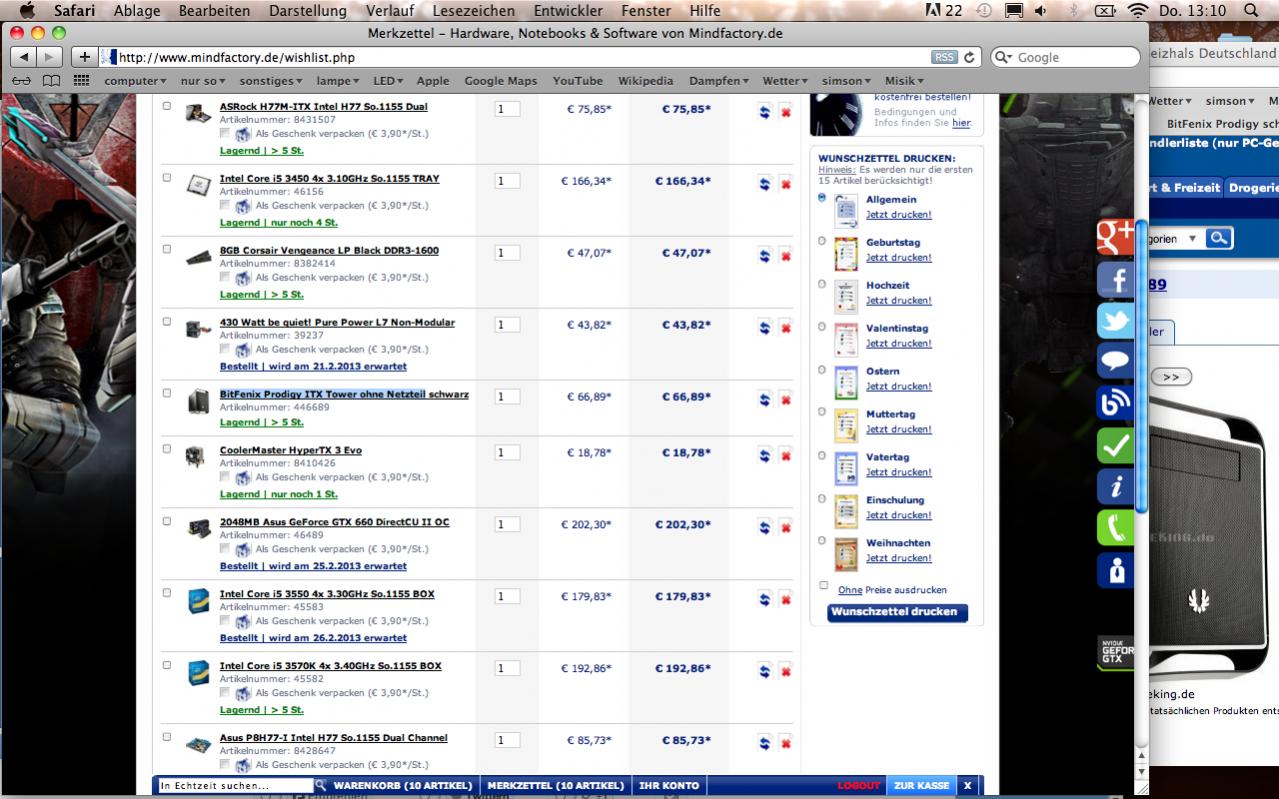The image size is (1279, 799).
Task: Click the green checkmark sidebar icon
Action: pos(1115,445)
